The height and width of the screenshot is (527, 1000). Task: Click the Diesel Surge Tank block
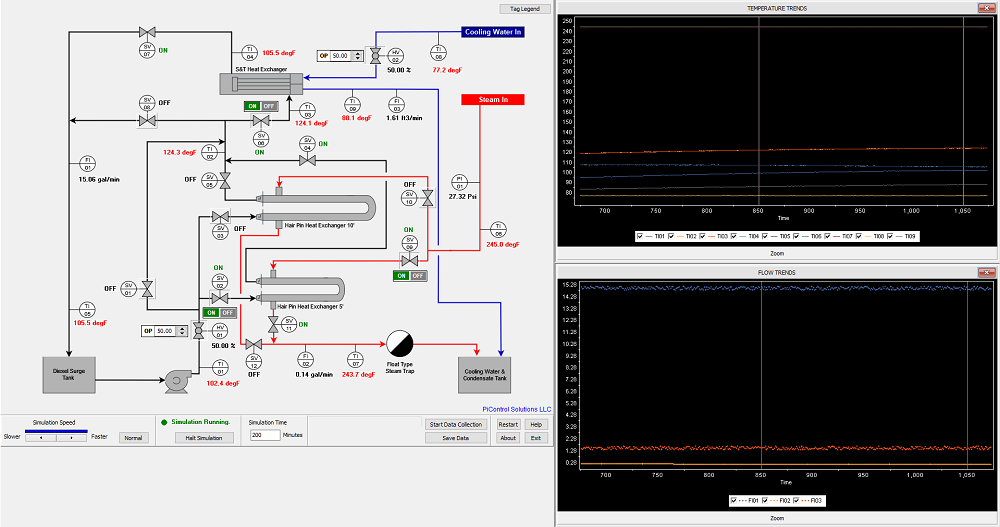point(69,375)
